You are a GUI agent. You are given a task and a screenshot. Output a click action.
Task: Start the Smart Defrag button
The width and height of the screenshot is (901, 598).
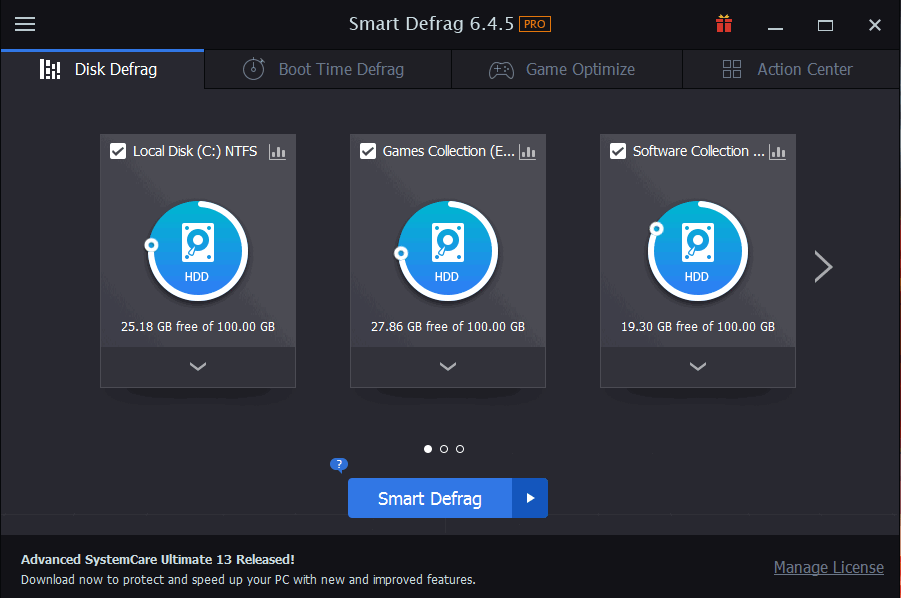tap(430, 498)
